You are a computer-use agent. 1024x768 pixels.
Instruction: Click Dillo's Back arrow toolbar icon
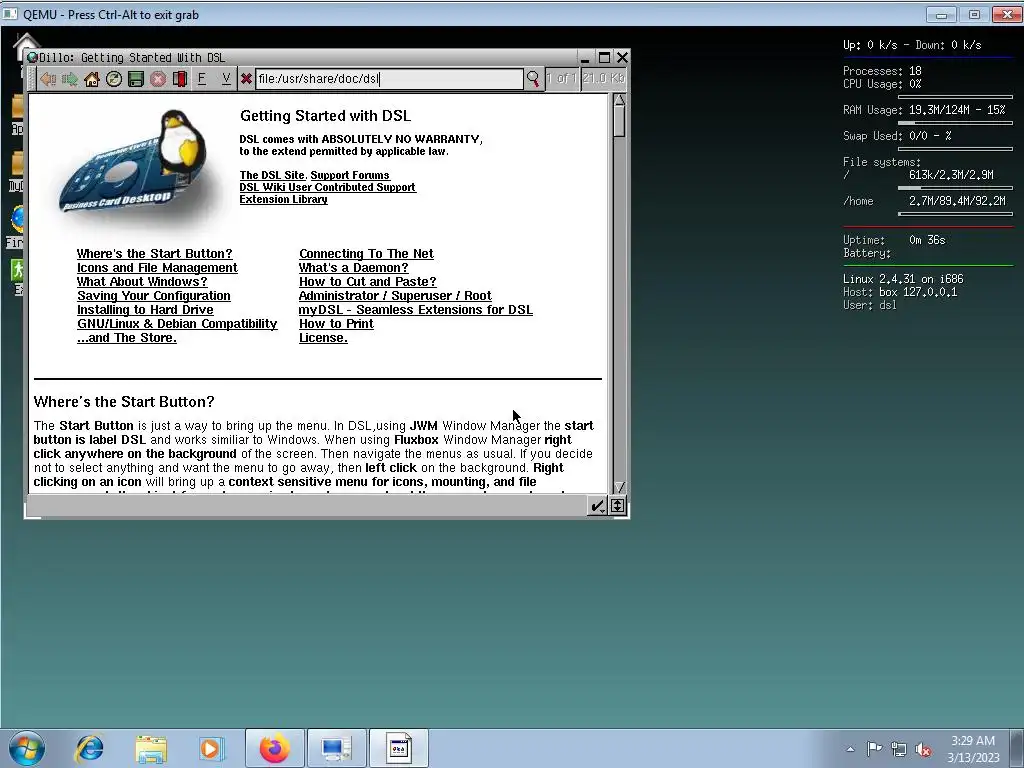coord(48,79)
